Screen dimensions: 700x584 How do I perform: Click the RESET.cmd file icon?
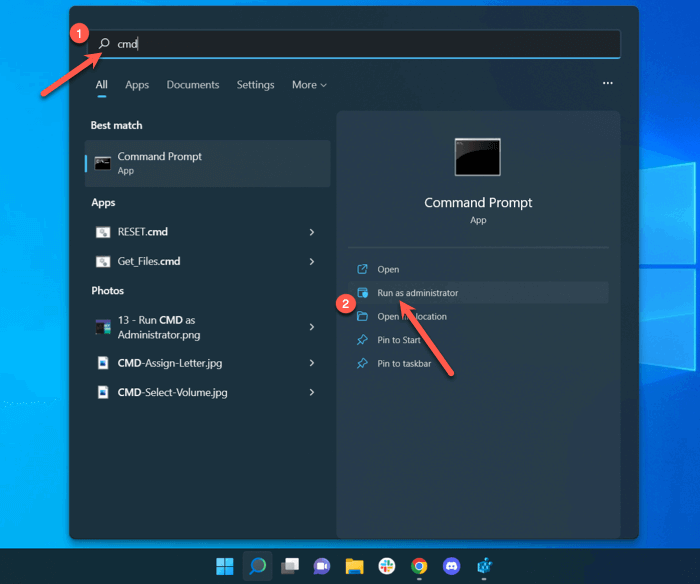click(103, 232)
